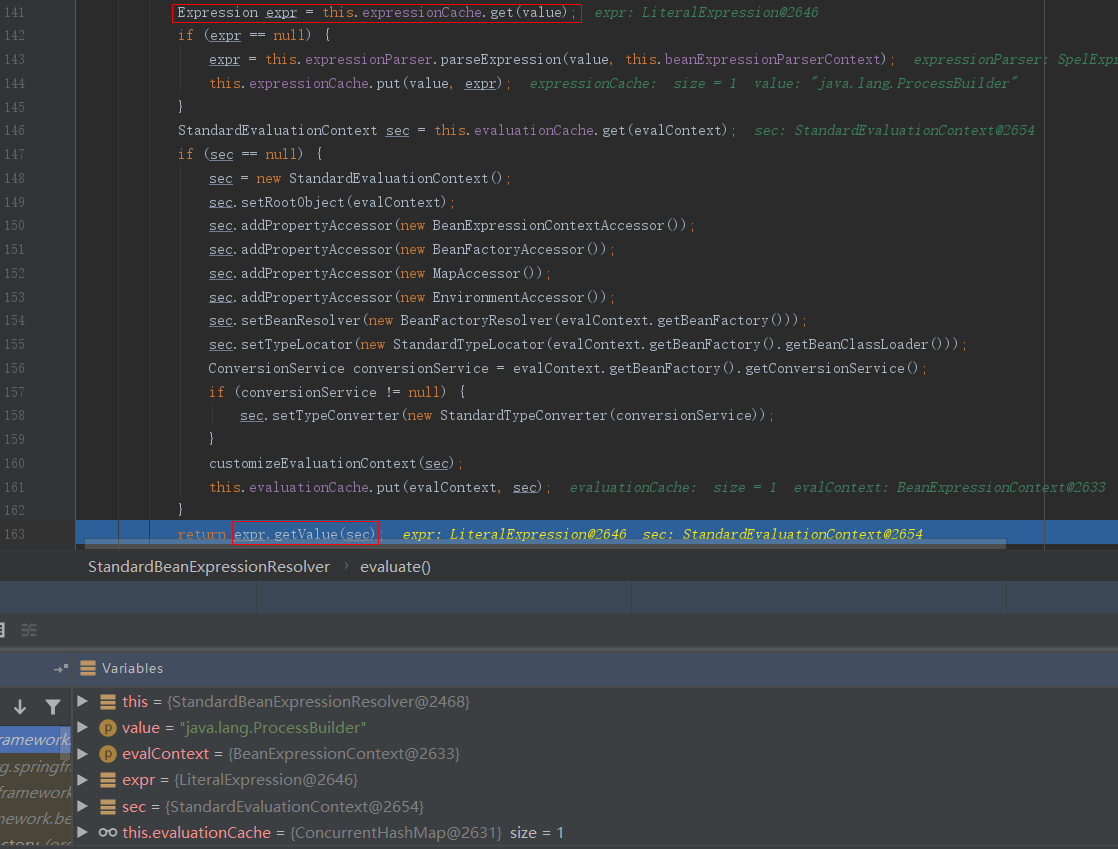Screen dimensions: 1118x849
Task: Expand the 'this' variable node
Action: 83,702
